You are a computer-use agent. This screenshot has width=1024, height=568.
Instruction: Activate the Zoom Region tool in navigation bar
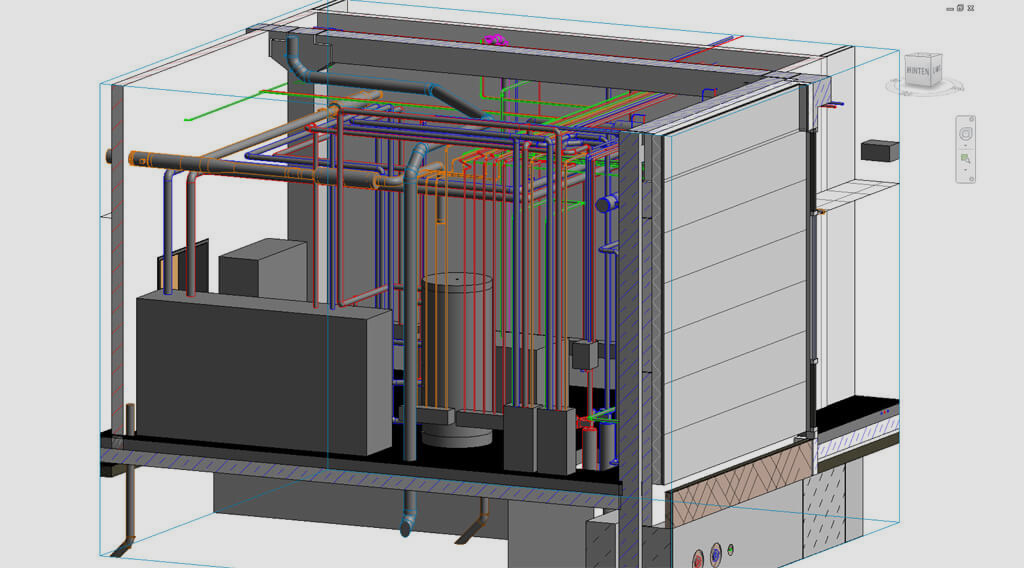tap(965, 159)
